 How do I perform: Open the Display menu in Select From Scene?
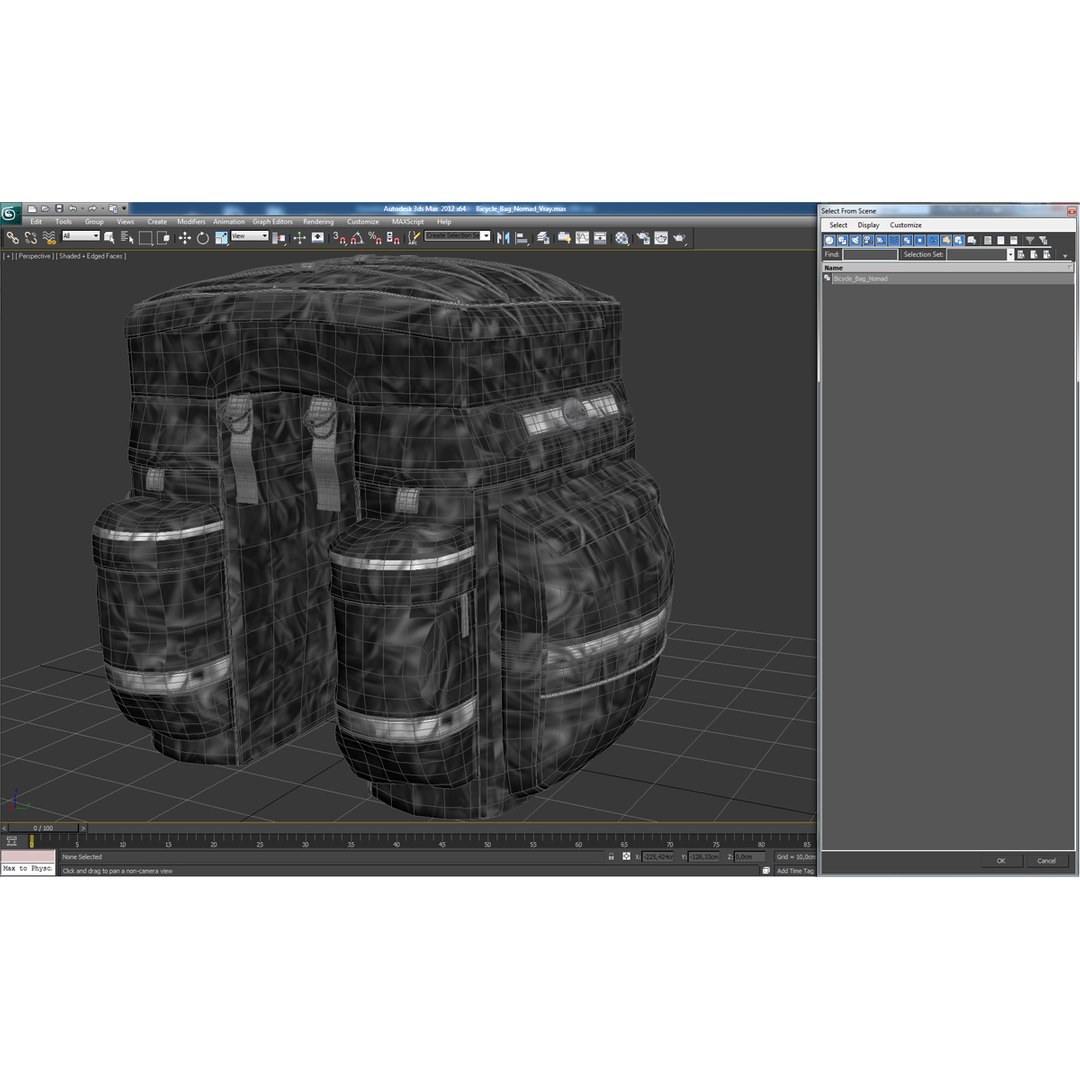pyautogui.click(x=868, y=225)
